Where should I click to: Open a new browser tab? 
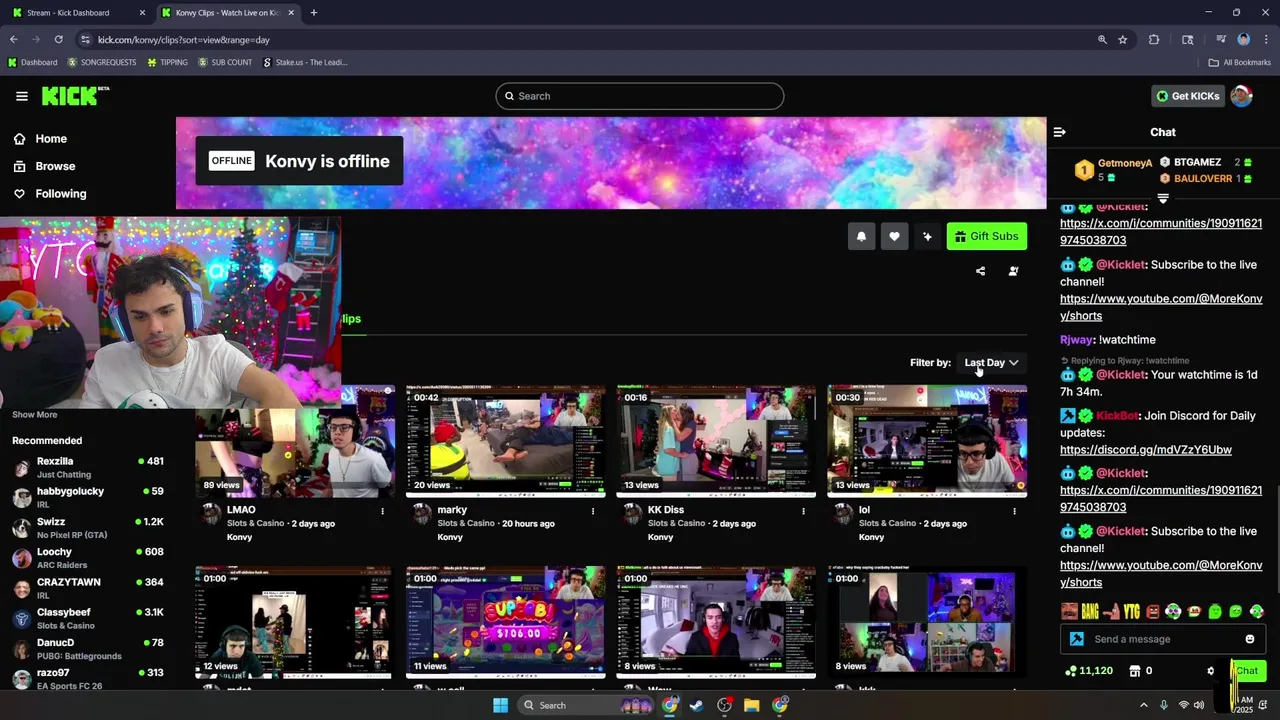(314, 13)
